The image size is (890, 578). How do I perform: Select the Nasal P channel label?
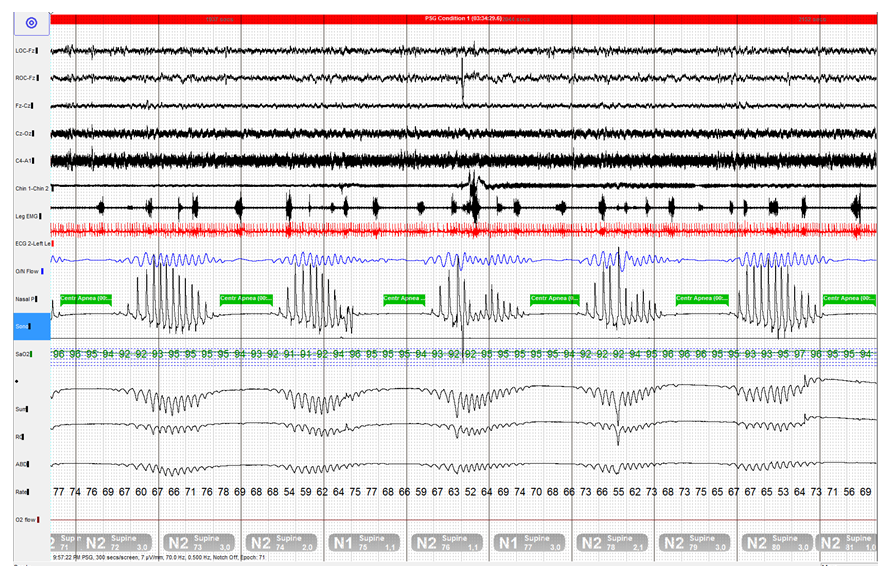(24, 298)
